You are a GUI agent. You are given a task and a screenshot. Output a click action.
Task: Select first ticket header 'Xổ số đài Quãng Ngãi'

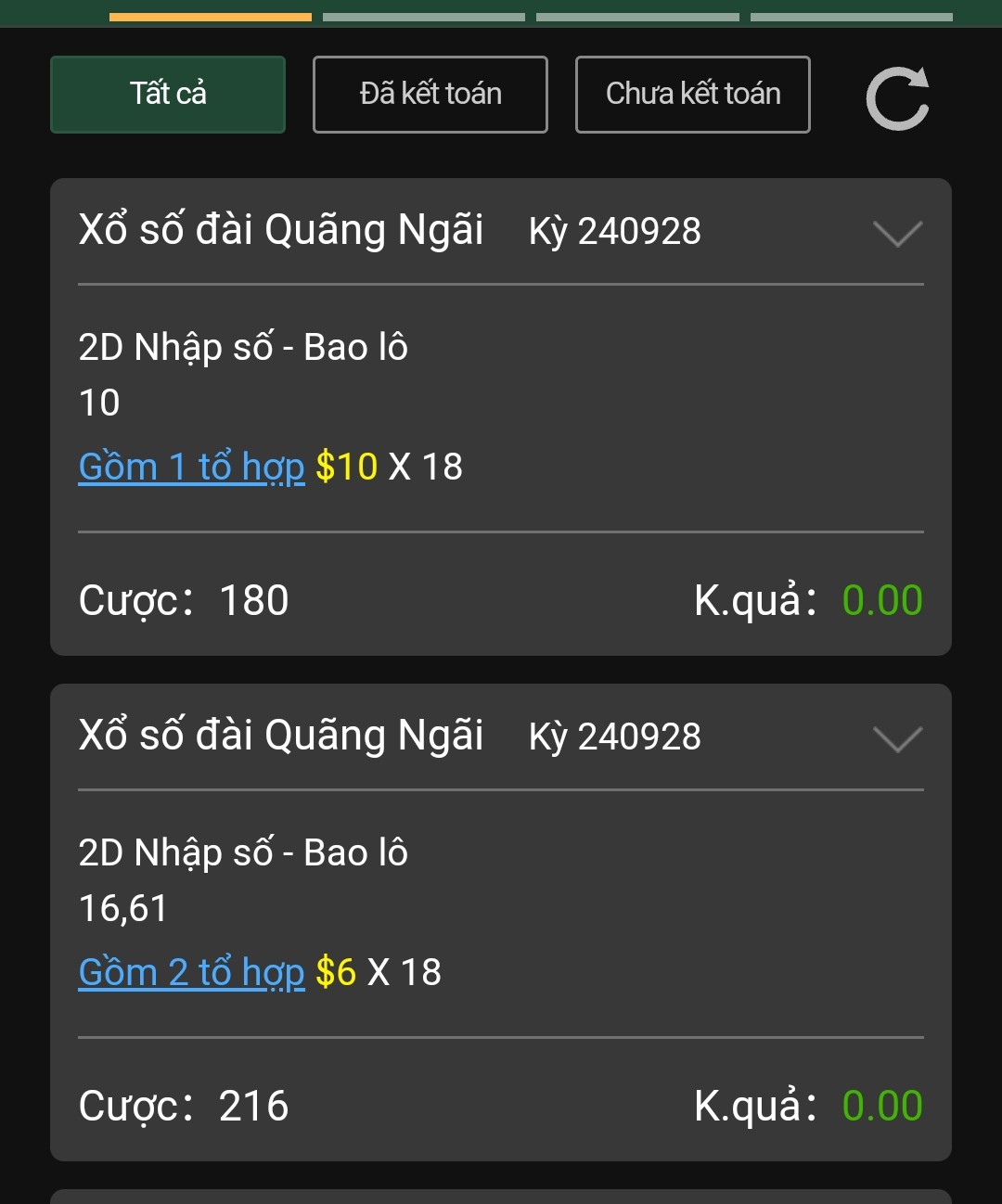point(281,230)
